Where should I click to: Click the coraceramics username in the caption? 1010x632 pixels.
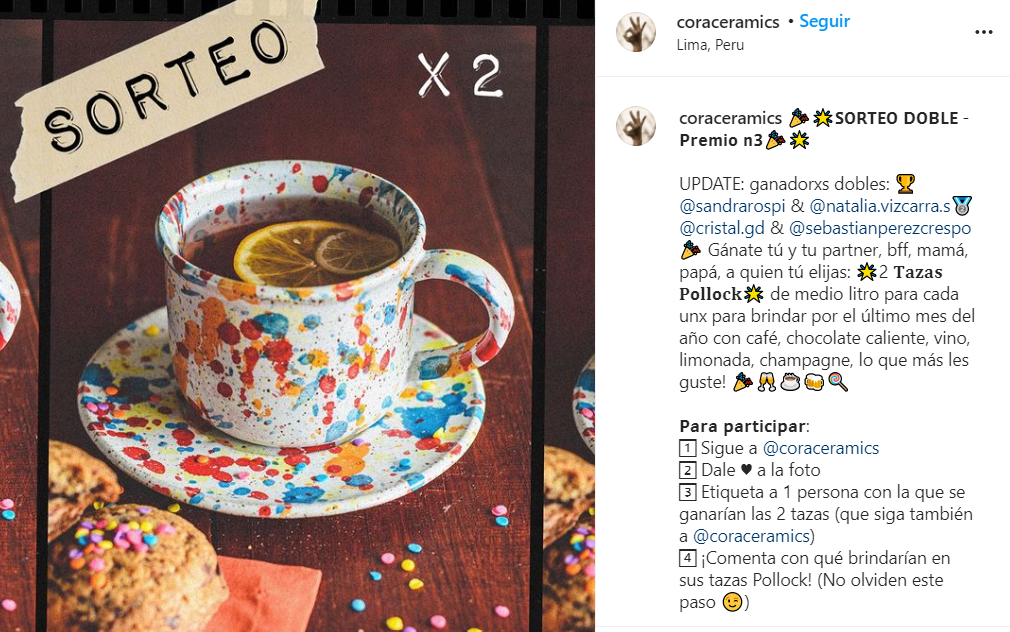tap(730, 119)
